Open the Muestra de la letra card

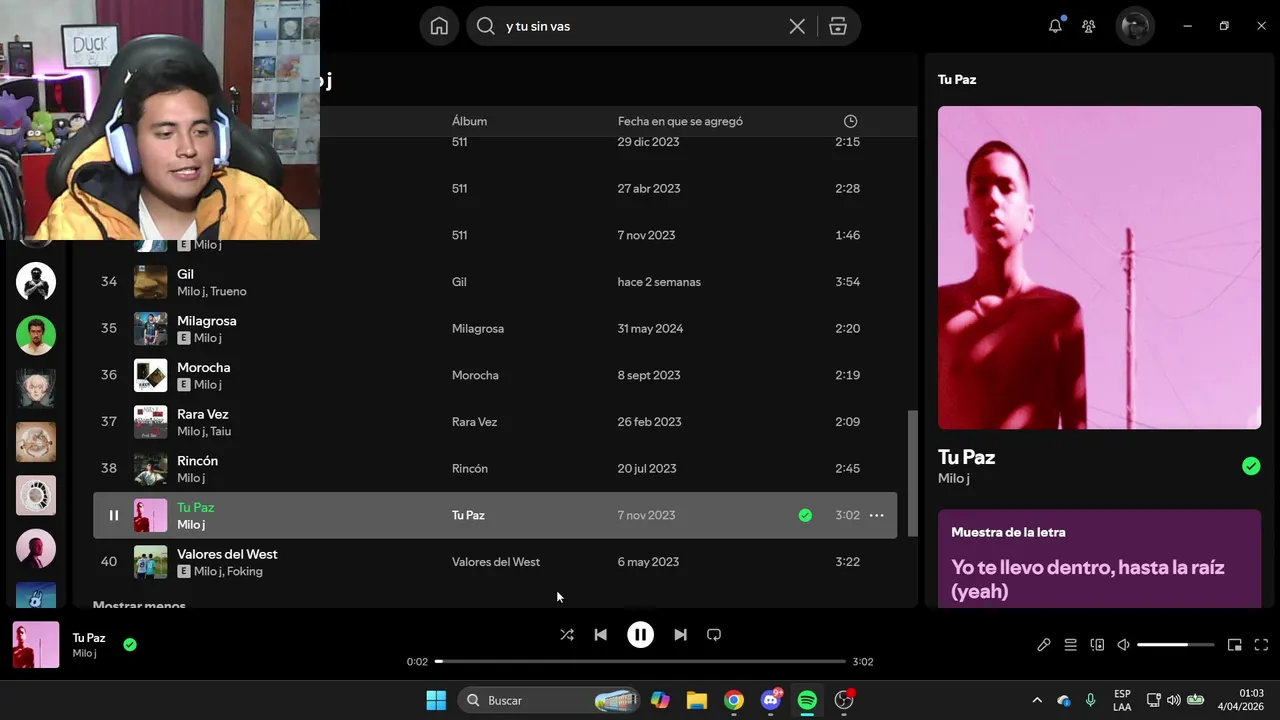1099,558
